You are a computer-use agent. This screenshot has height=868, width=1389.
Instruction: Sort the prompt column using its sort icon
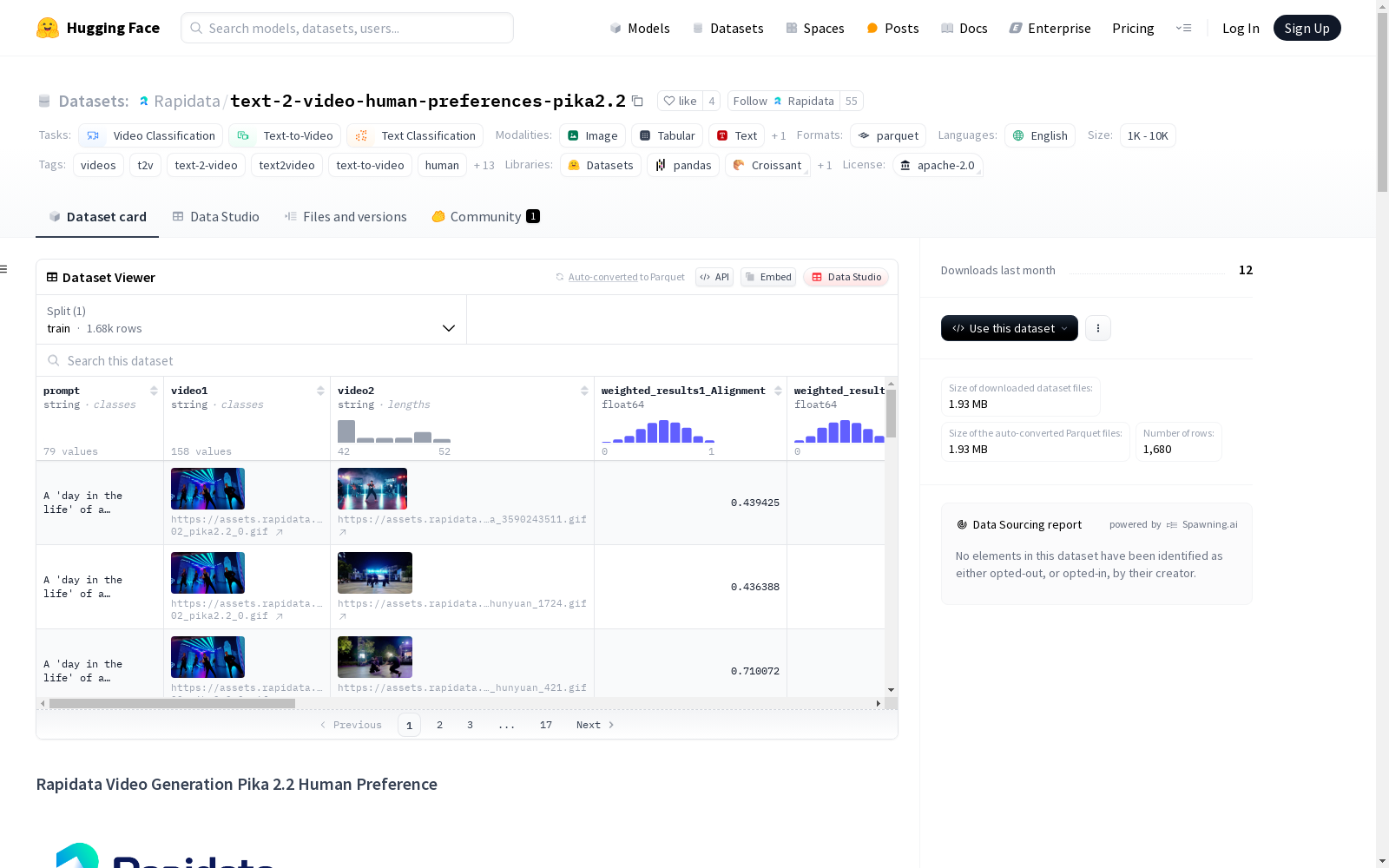pyautogui.click(x=154, y=391)
